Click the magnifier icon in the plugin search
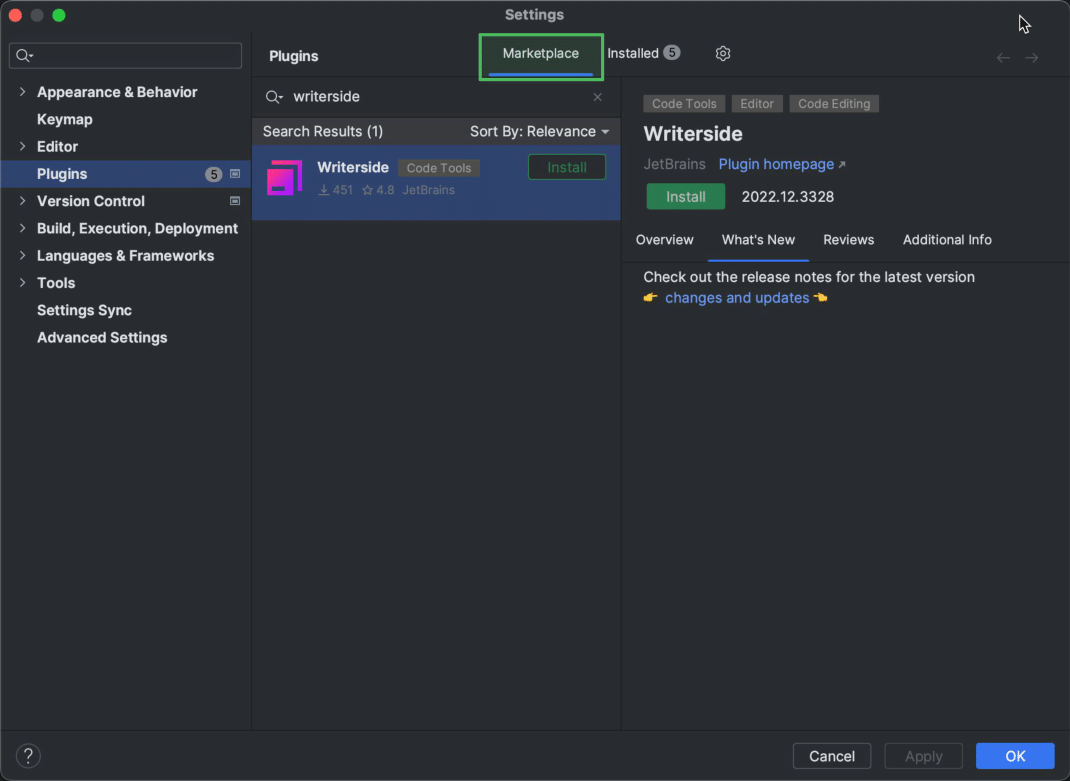Image resolution: width=1070 pixels, height=781 pixels. (274, 97)
